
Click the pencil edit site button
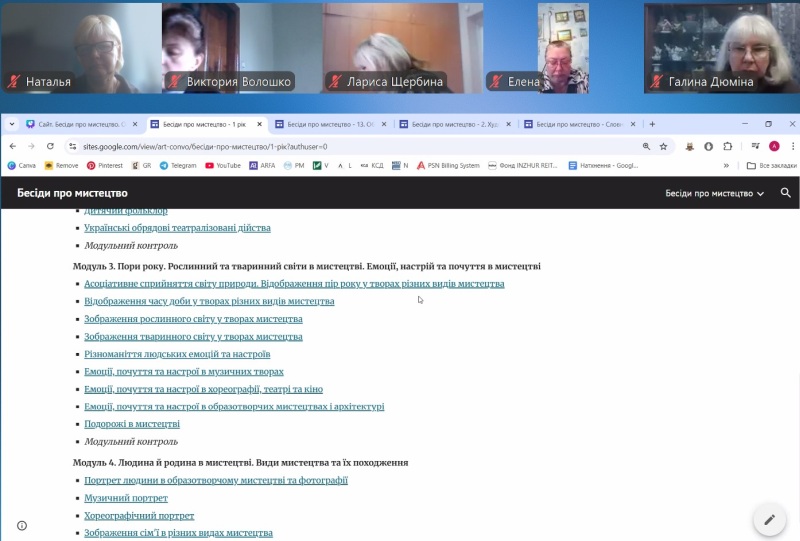click(x=769, y=520)
